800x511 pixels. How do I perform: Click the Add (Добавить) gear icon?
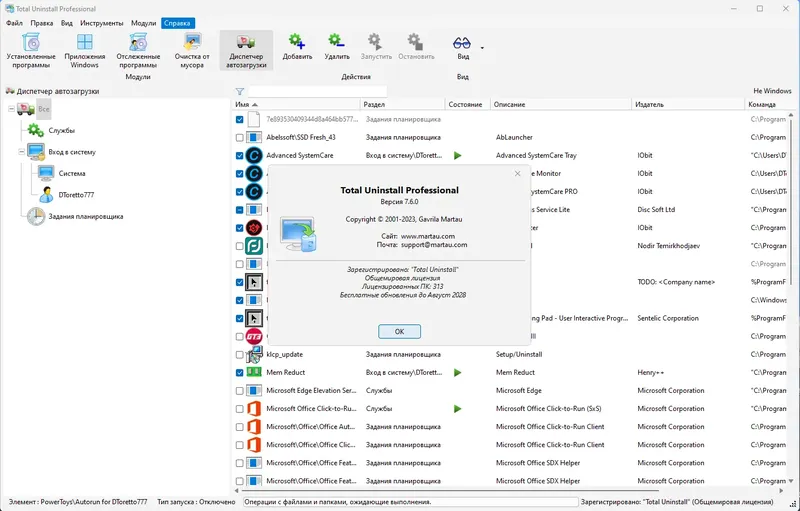[296, 41]
